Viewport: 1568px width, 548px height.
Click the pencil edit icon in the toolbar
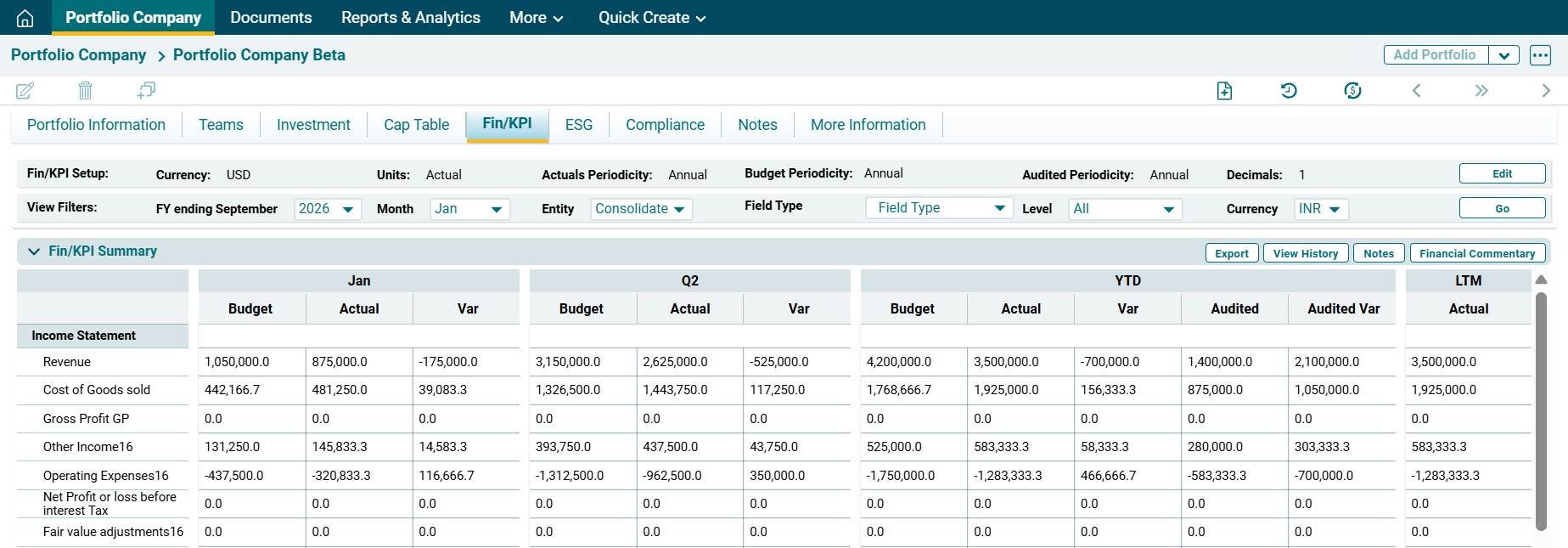pyautogui.click(x=25, y=90)
